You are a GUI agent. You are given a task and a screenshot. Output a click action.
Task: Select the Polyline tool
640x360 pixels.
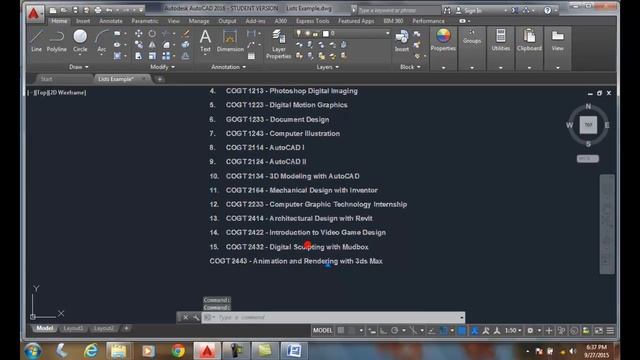(56, 40)
